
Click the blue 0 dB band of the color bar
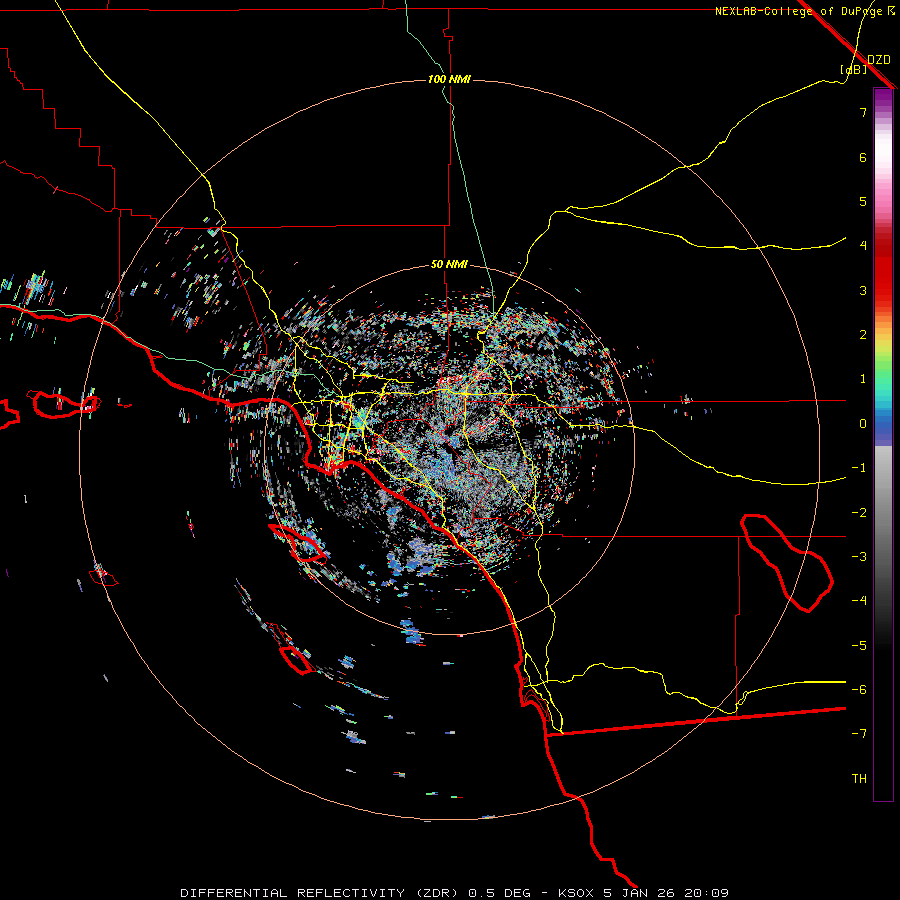(883, 426)
